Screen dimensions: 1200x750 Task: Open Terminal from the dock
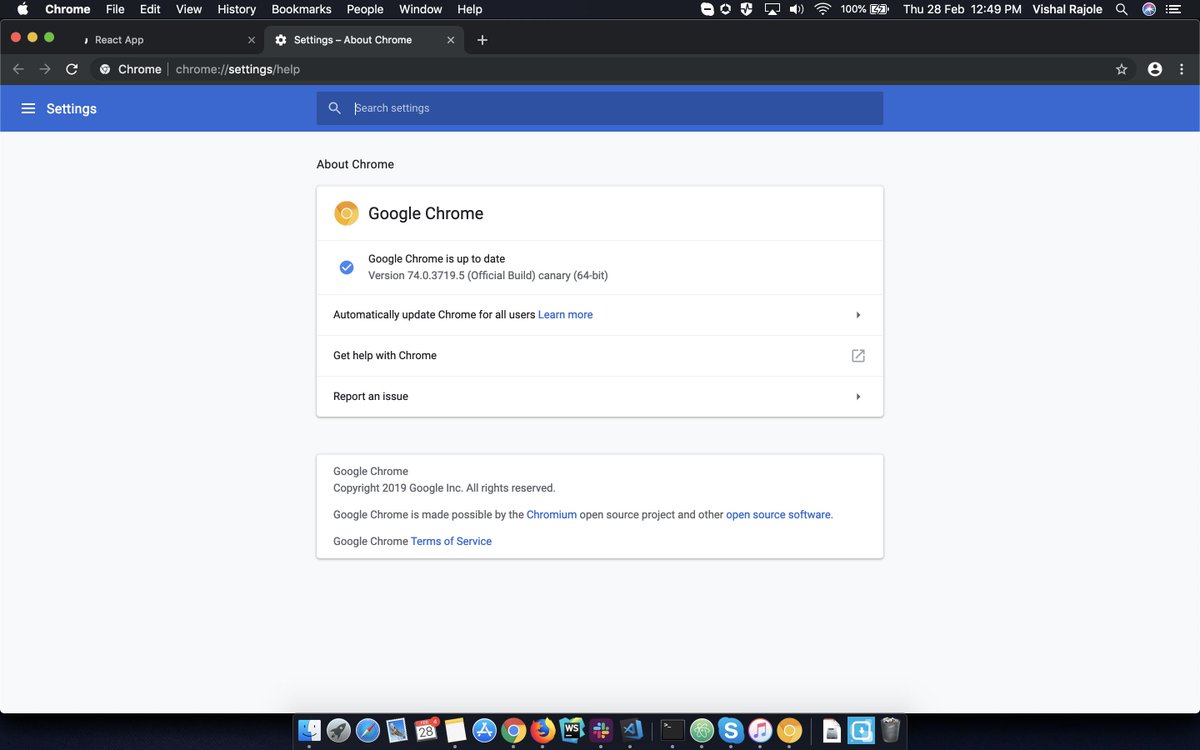[x=673, y=730]
